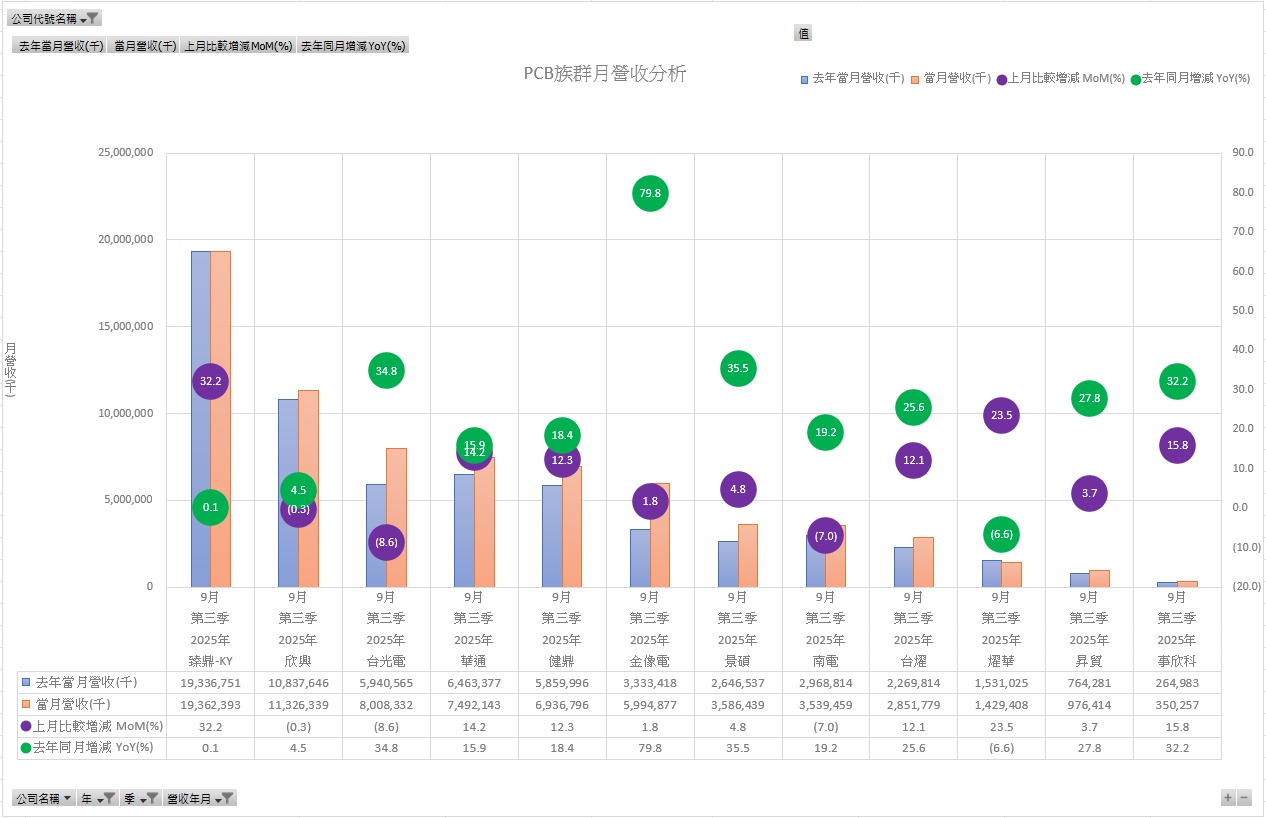Select the green 79.8 bubble for 金像電
The width and height of the screenshot is (1266, 818).
[649, 193]
